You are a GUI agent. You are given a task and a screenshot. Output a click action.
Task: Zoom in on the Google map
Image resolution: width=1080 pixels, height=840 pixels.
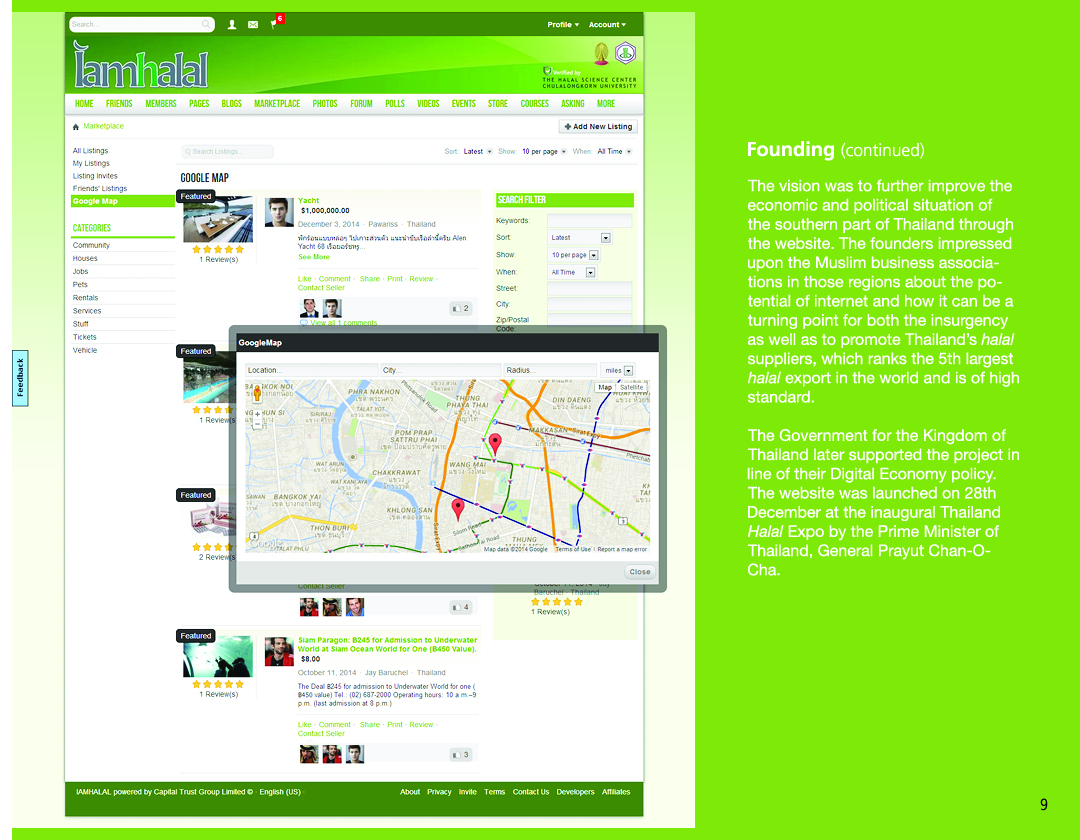[257, 414]
